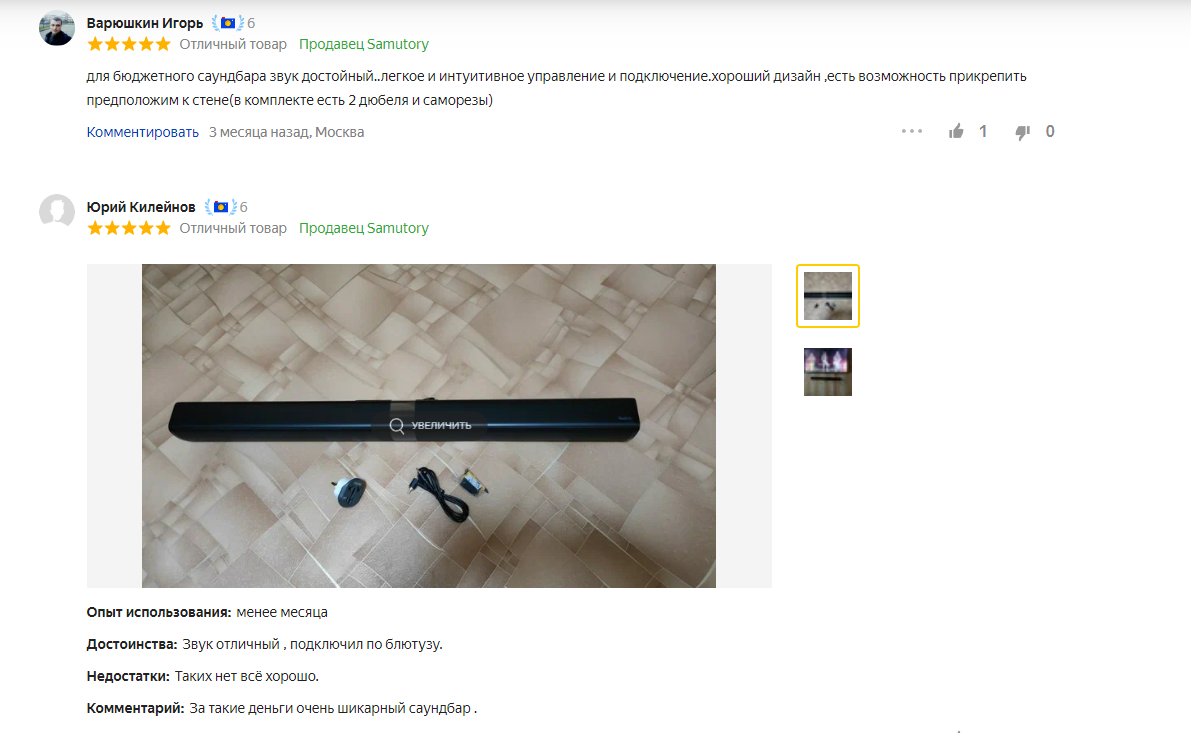Click the magnifier Увеличить overlay on photo
The width and height of the screenshot is (1191, 733).
click(x=430, y=425)
